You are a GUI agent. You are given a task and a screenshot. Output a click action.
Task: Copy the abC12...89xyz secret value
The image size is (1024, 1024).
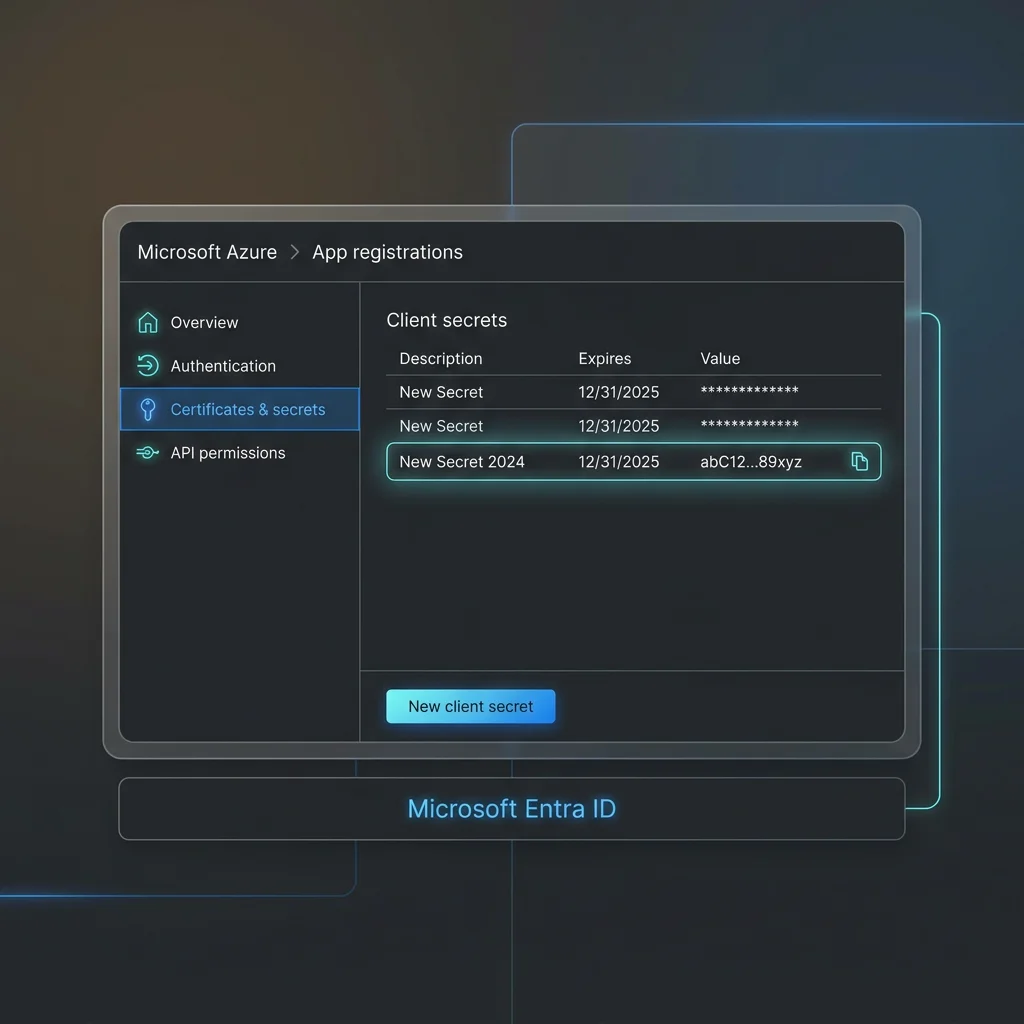click(x=859, y=461)
